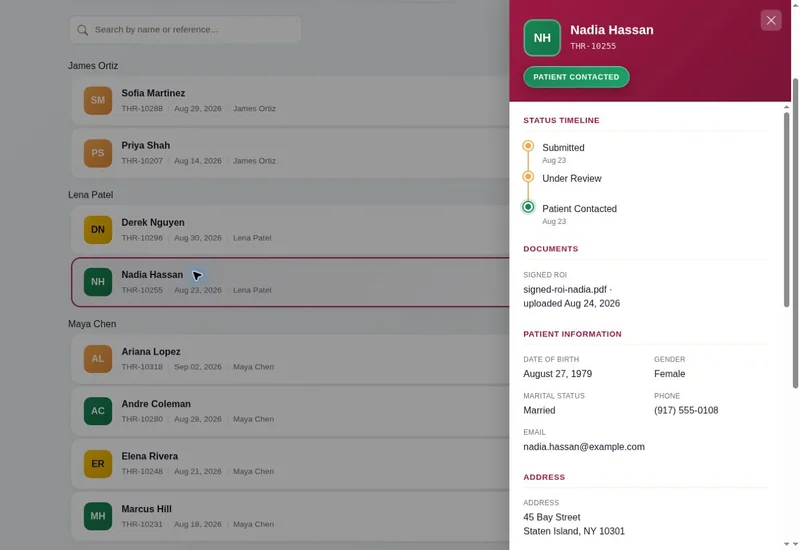This screenshot has width=800, height=550.
Task: Close the Nadia Hassan detail panel
Action: coord(770,20)
